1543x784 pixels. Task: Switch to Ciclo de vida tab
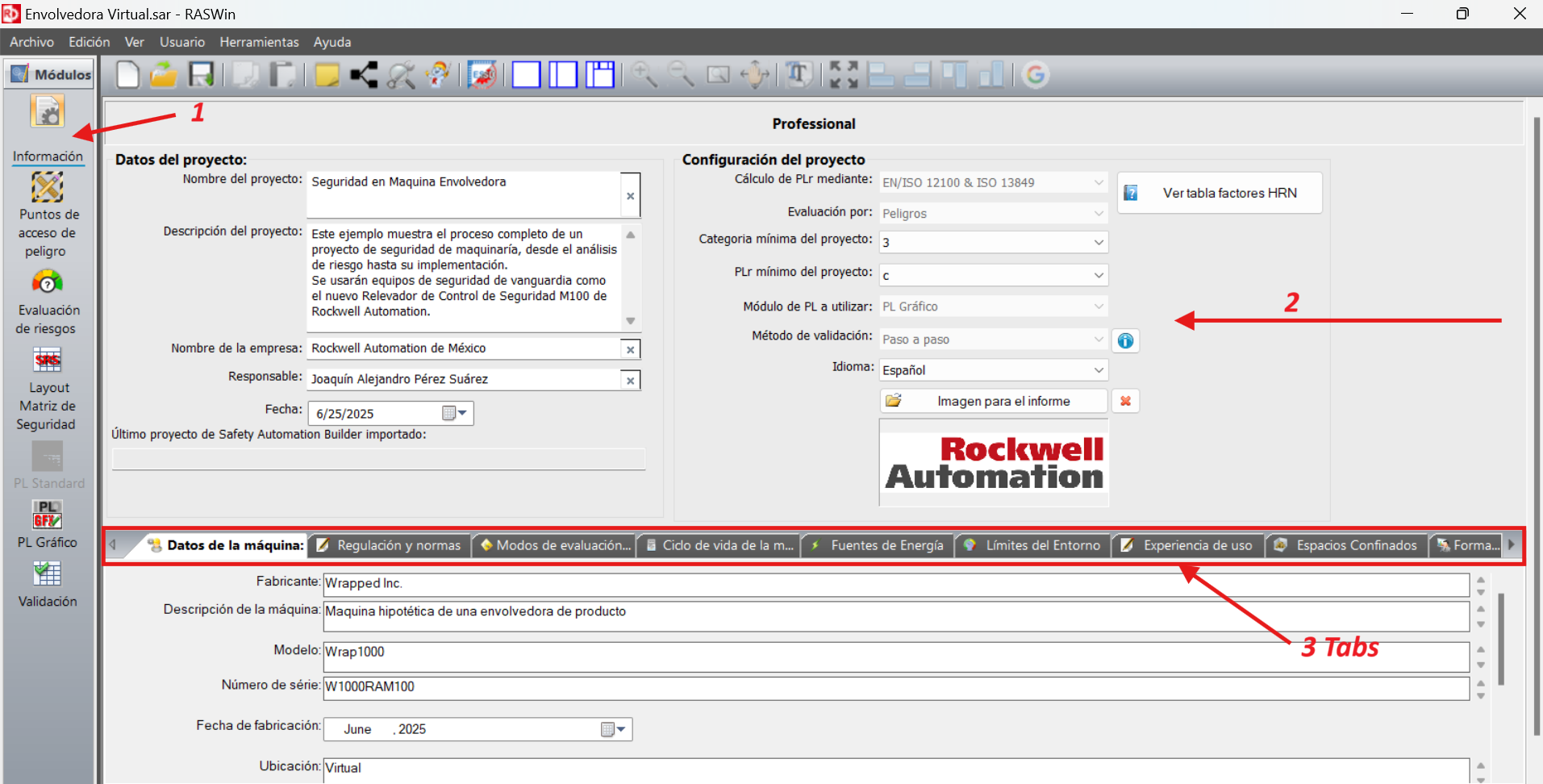coord(719,545)
